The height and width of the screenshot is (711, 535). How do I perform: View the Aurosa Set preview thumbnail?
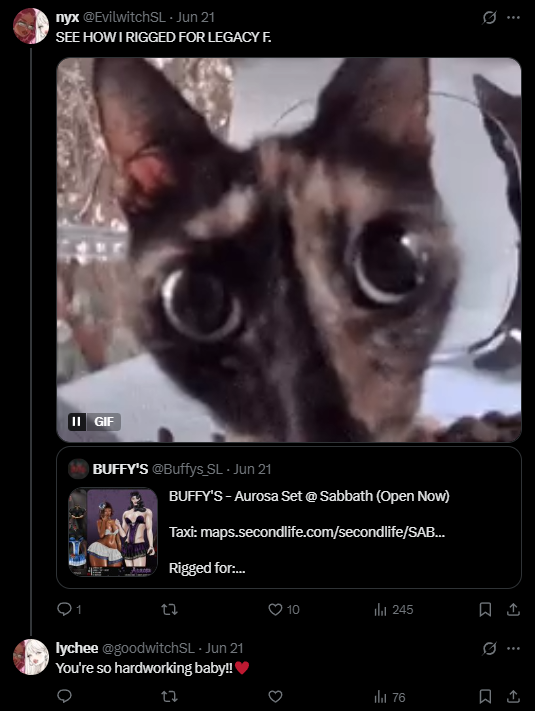pyautogui.click(x=113, y=532)
